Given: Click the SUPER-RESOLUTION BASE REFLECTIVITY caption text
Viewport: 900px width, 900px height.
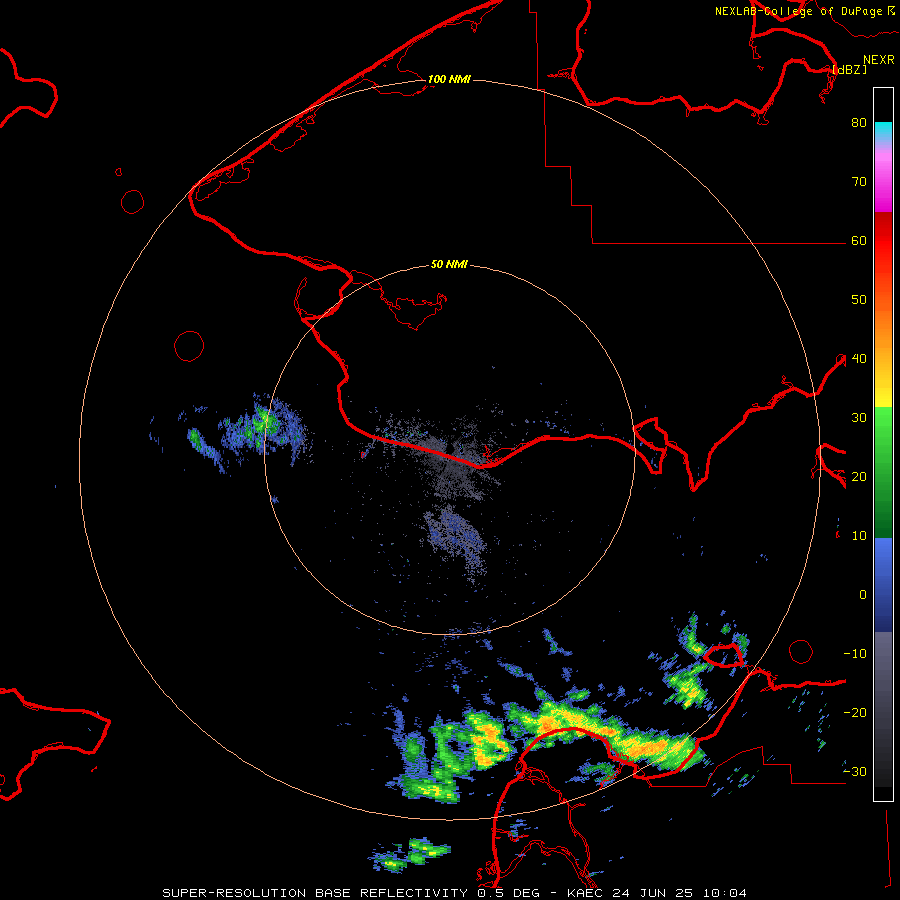Looking at the screenshot, I should 315,893.
